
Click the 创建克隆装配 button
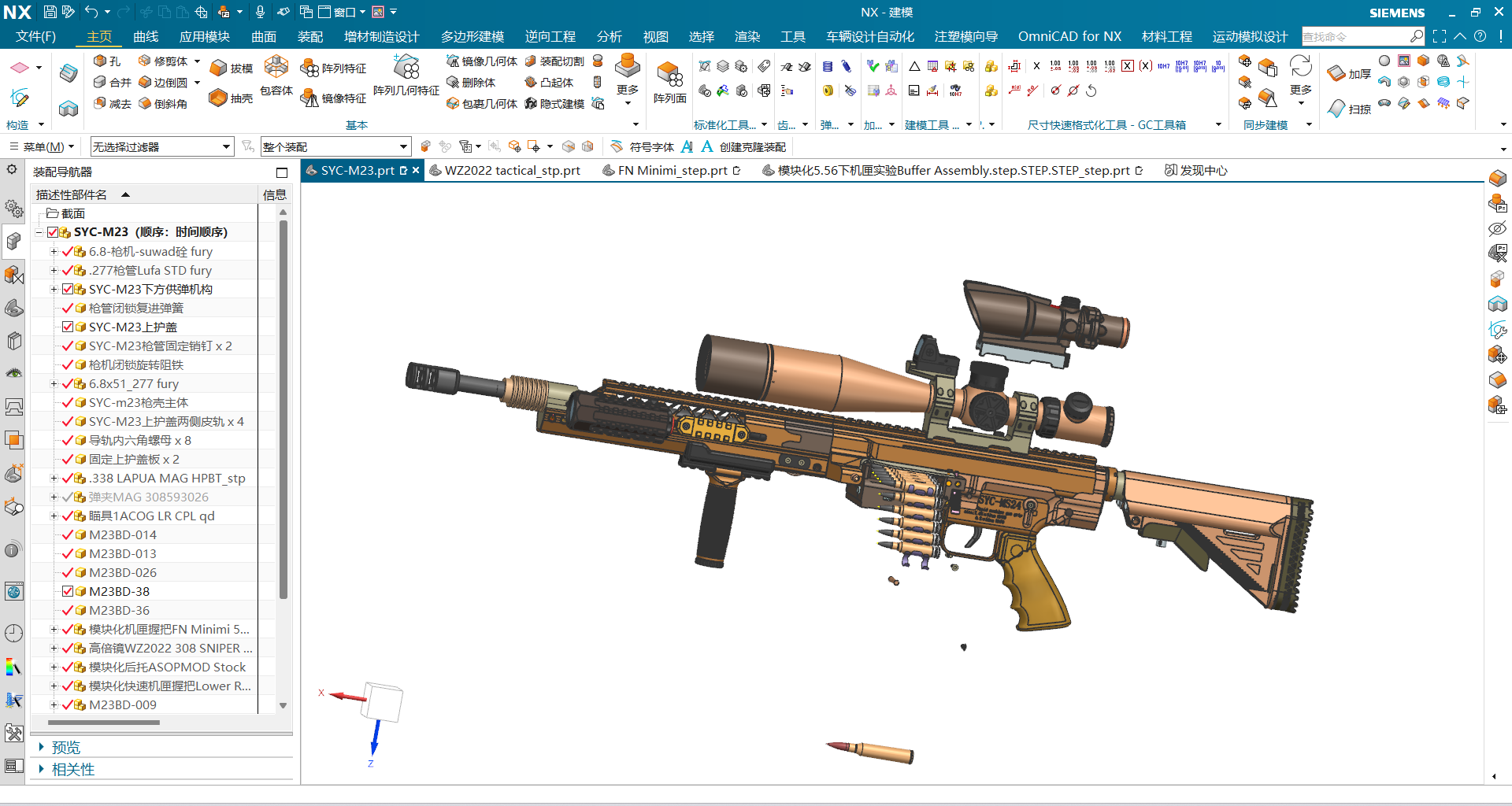coord(744,146)
